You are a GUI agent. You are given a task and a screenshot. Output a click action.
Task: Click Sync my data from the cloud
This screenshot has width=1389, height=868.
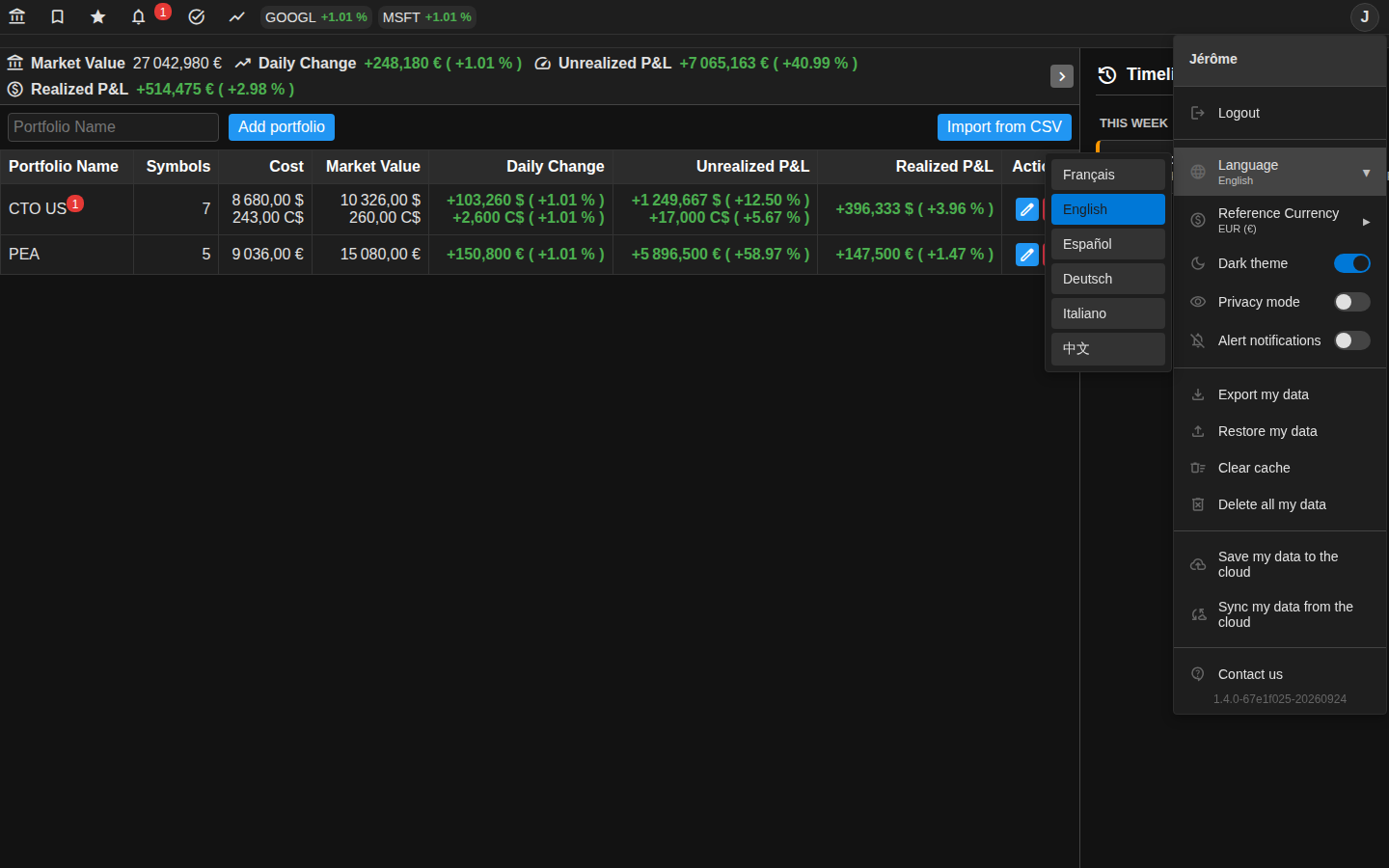(1280, 614)
